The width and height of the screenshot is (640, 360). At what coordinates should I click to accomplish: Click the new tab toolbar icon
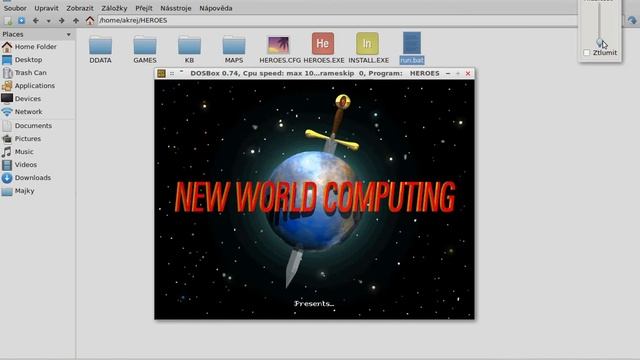(x=22, y=20)
